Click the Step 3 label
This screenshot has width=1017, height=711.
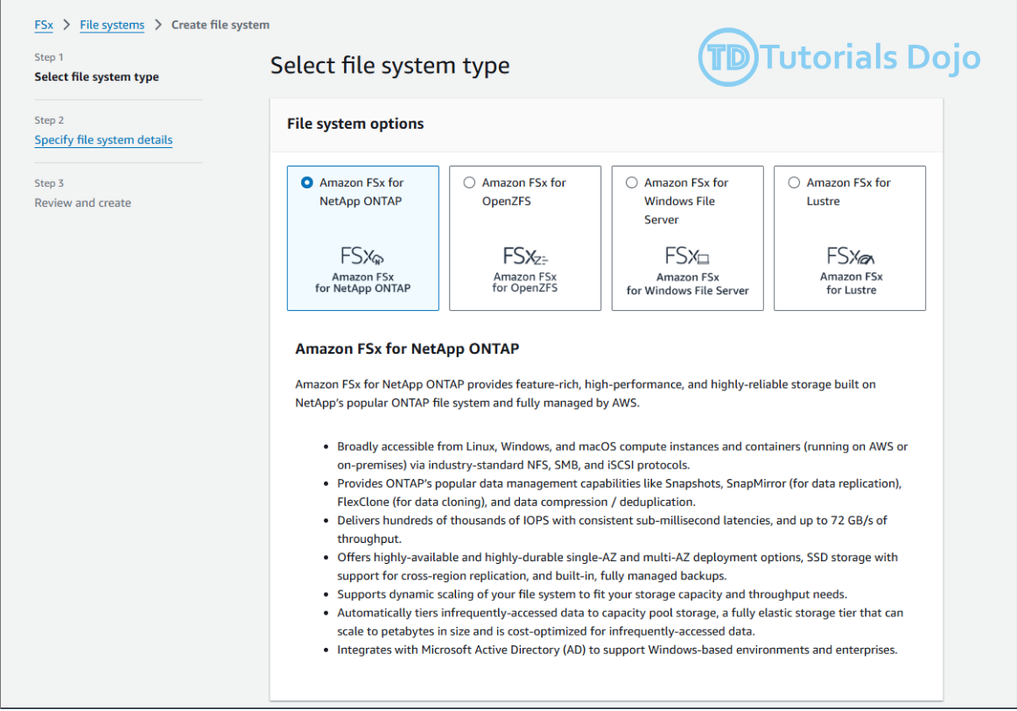tap(49, 183)
